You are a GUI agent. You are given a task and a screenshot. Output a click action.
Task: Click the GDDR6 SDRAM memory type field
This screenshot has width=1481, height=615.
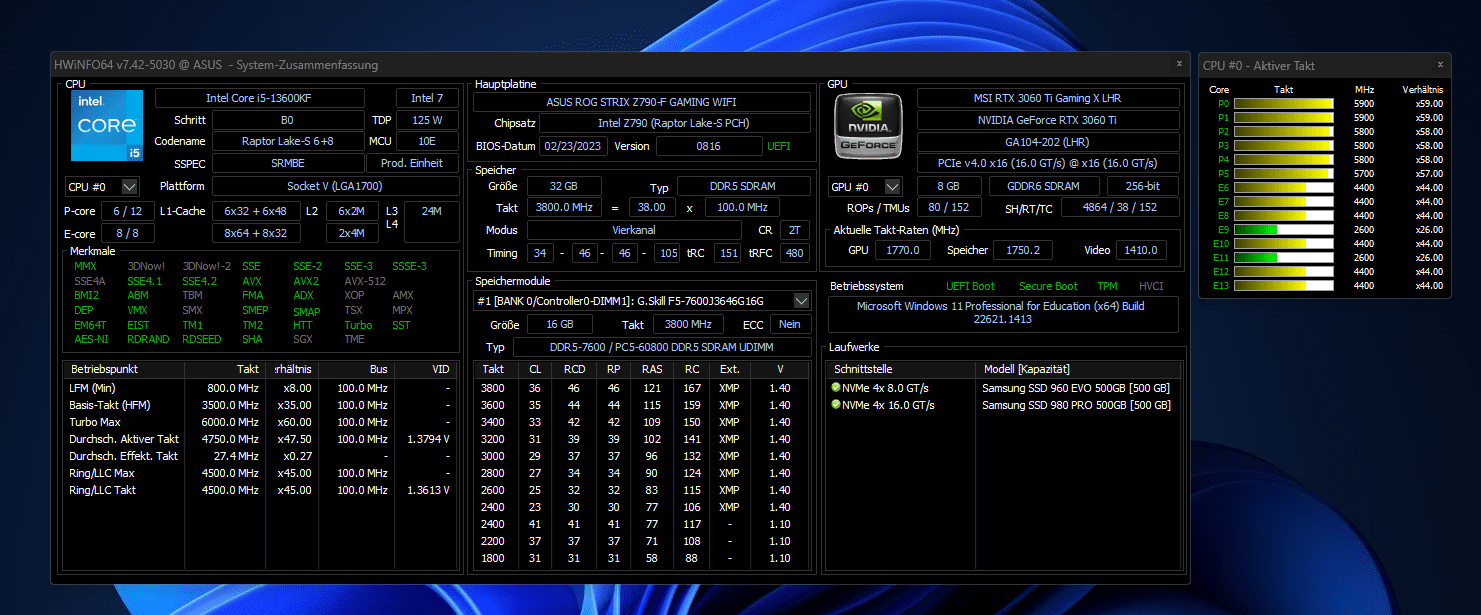point(1044,186)
